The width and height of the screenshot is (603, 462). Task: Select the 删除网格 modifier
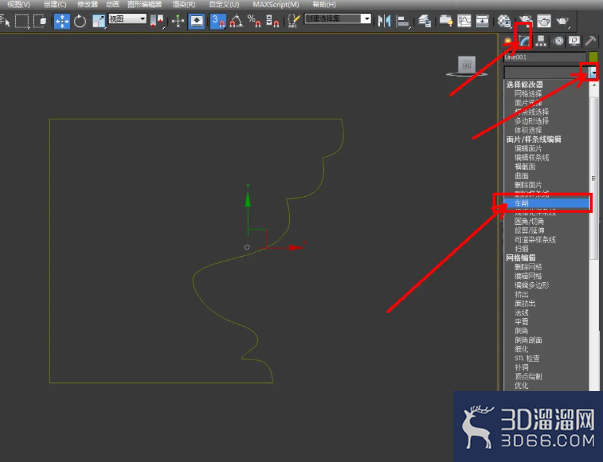[x=528, y=267]
